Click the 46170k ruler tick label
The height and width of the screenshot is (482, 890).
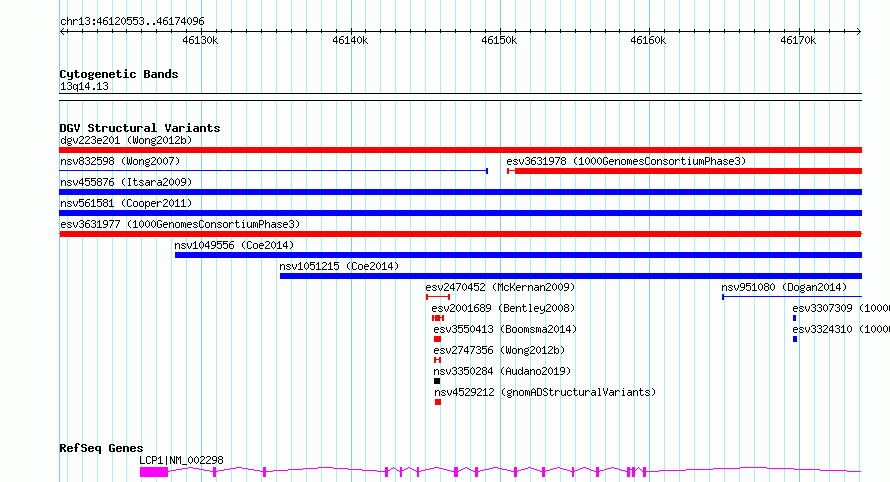pos(798,40)
